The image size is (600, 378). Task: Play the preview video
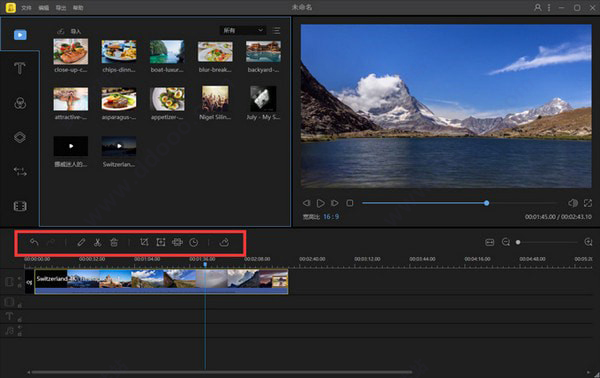coord(321,203)
